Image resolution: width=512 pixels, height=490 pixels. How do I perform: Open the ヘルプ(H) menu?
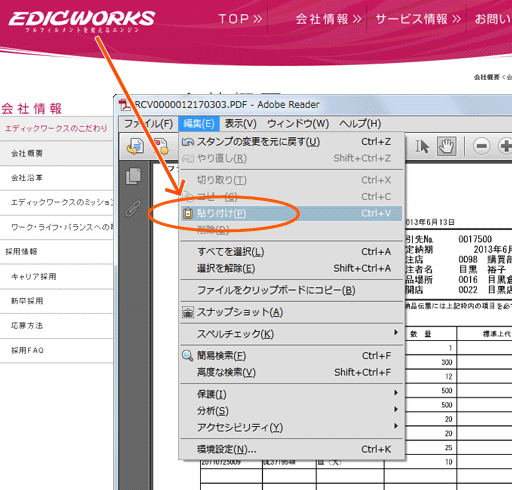pyautogui.click(x=360, y=124)
